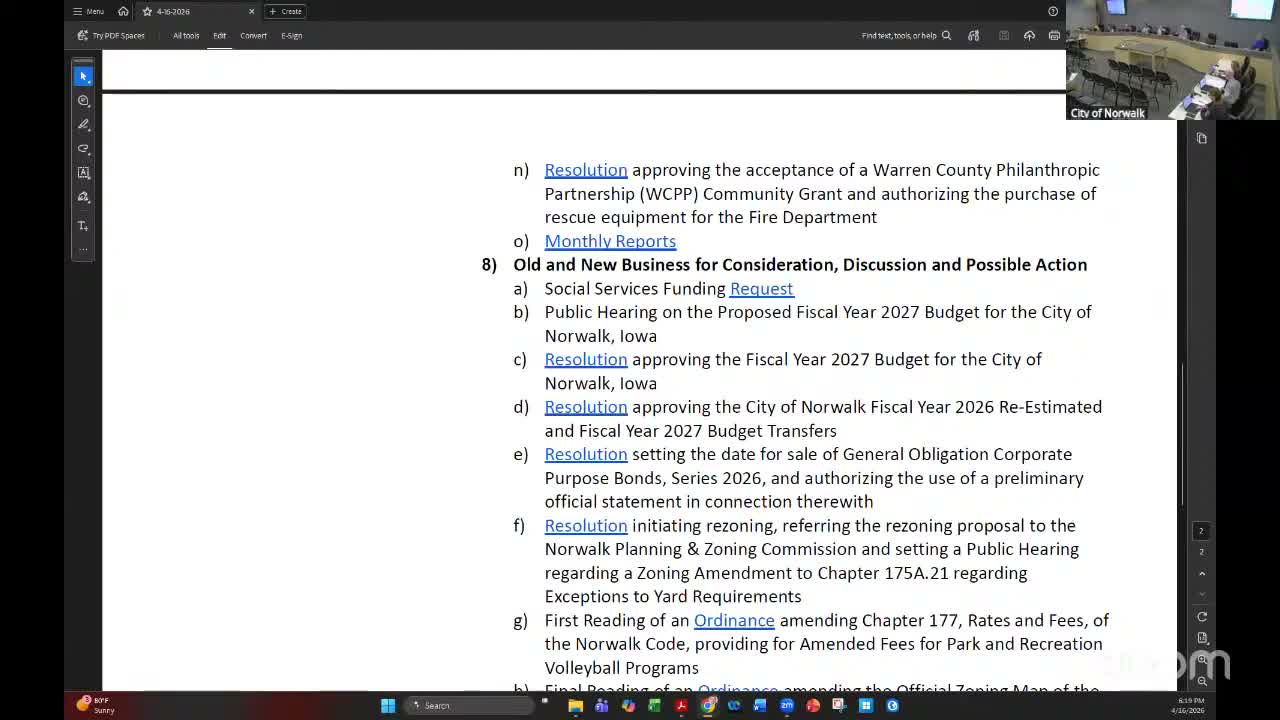Click heading "Old and New Business for Consideration"
This screenshot has width=1280, height=720.
pos(800,265)
